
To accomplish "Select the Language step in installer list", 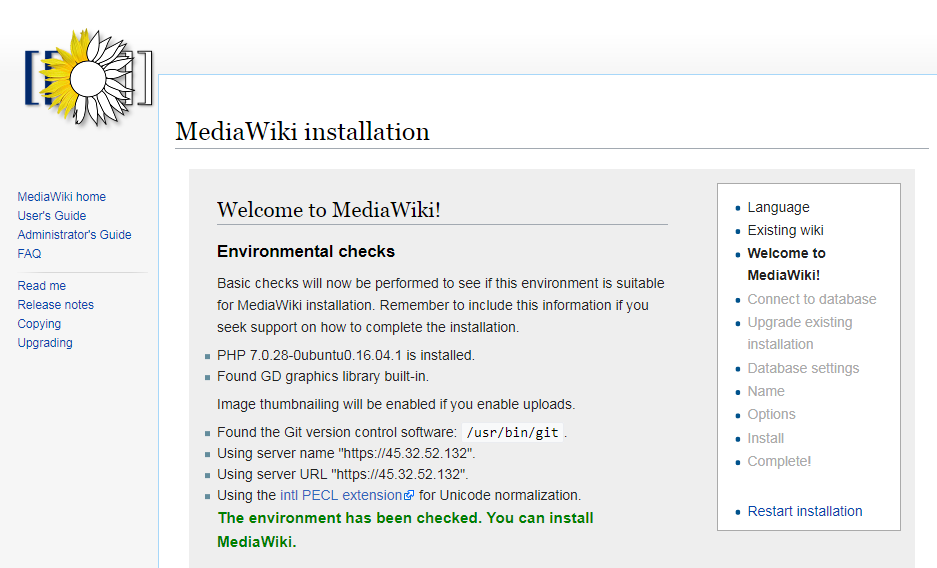I will tap(778, 207).
